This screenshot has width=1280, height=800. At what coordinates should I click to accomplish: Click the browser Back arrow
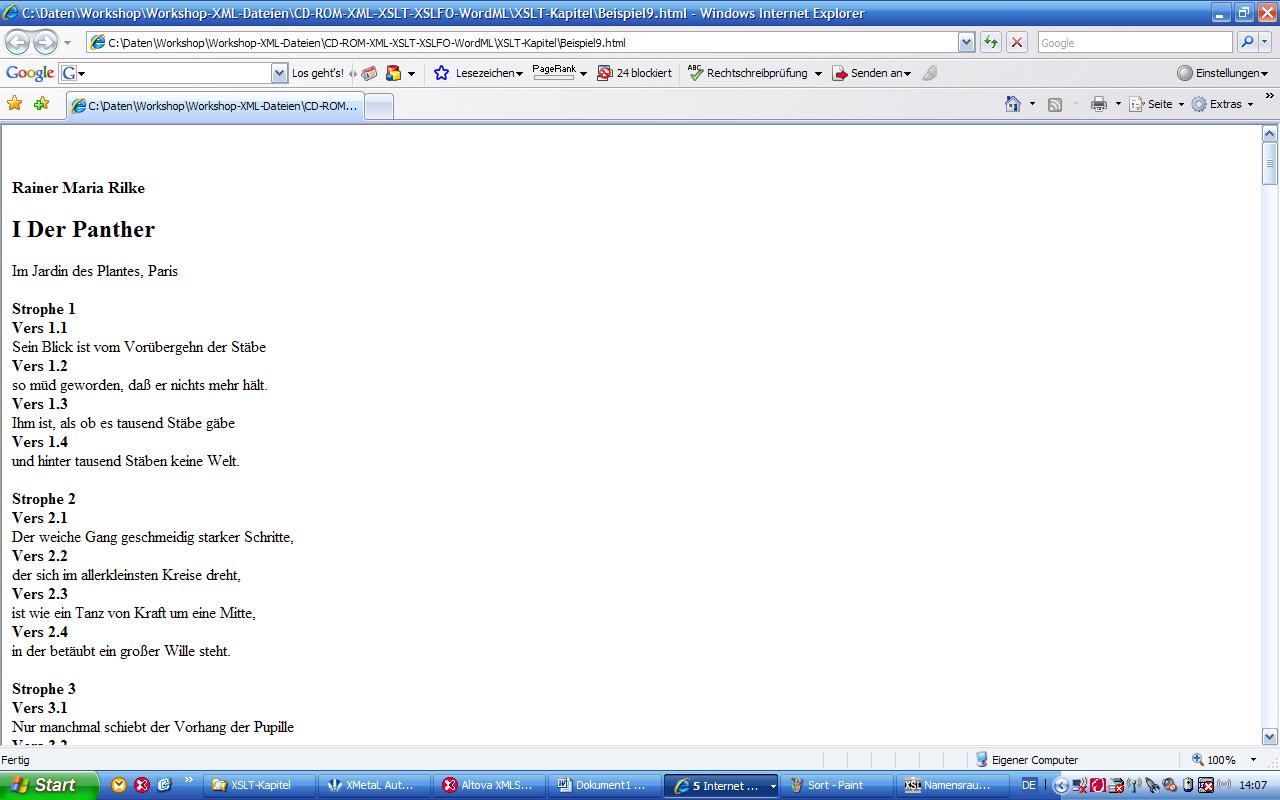click(17, 42)
